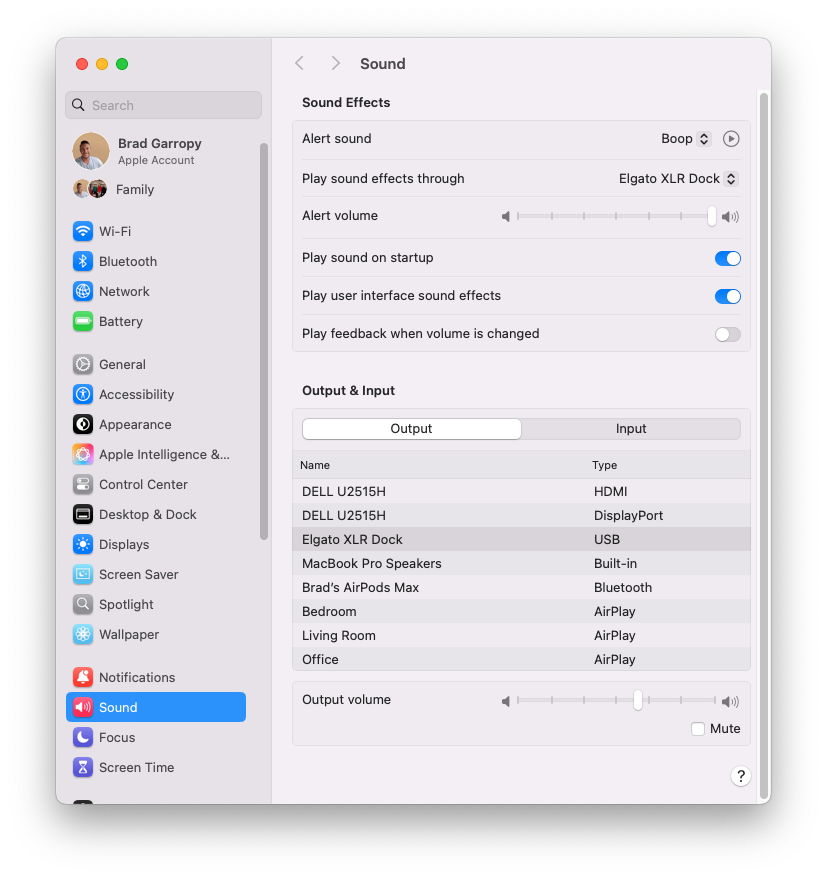Open Desktop & Dock icon
Image resolution: width=827 pixels, height=878 pixels.
coord(83,514)
